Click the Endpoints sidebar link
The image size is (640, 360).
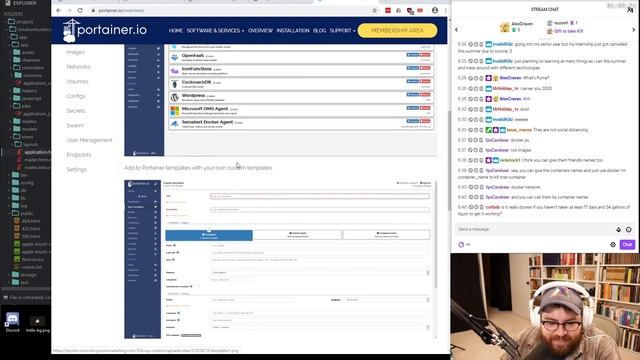[x=79, y=155]
